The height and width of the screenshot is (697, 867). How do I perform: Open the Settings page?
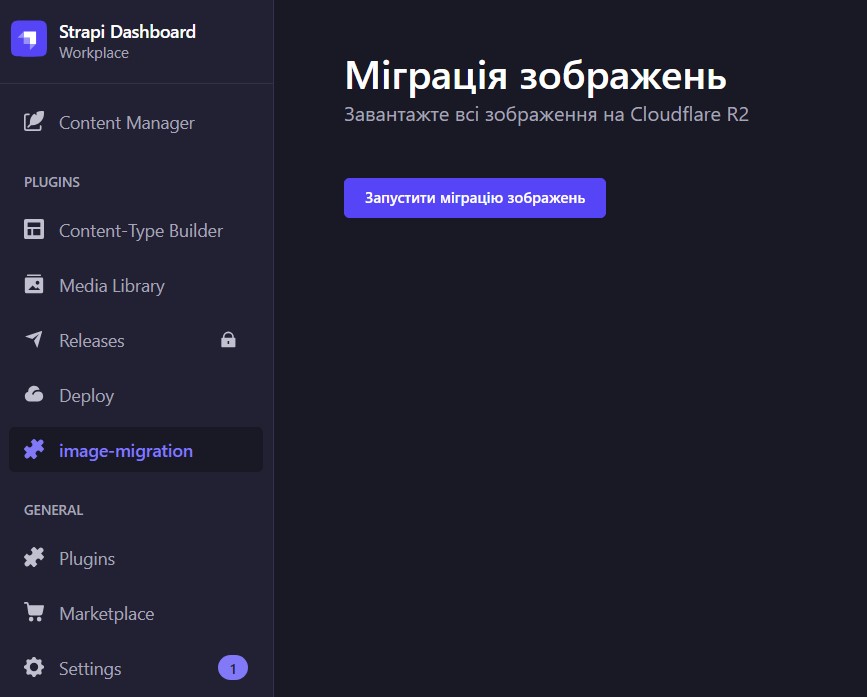(136, 668)
